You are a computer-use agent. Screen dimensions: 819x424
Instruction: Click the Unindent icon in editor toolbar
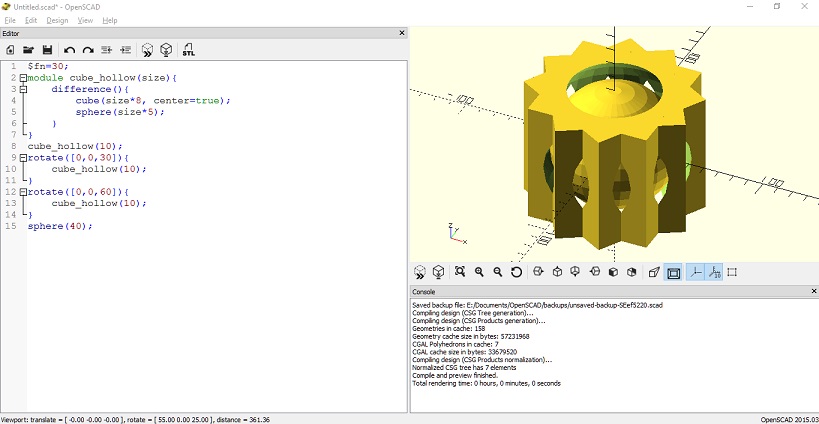tap(107, 50)
